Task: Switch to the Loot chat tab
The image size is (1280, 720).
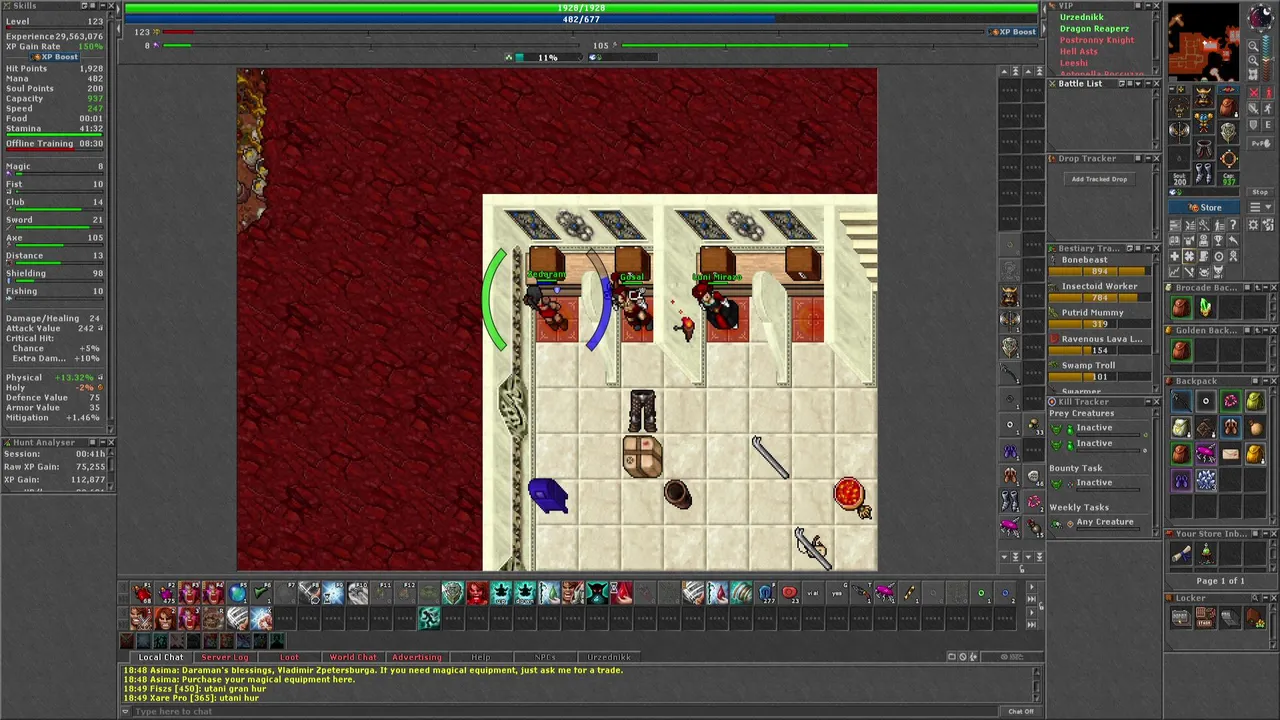Action: click(289, 657)
